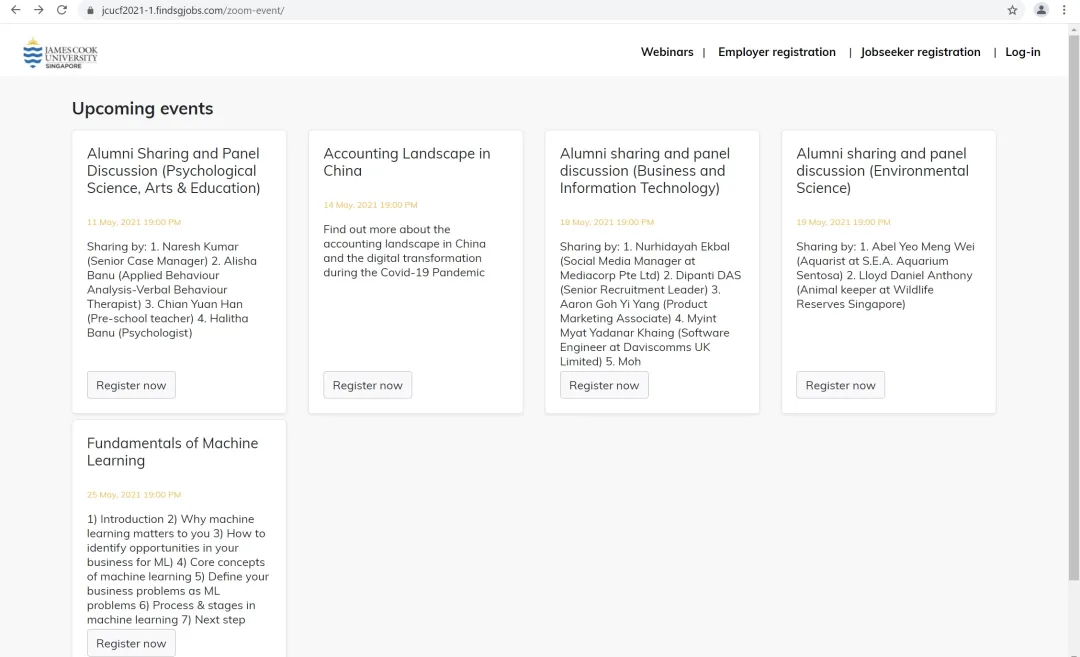Open the Webinars menu item

tap(667, 52)
